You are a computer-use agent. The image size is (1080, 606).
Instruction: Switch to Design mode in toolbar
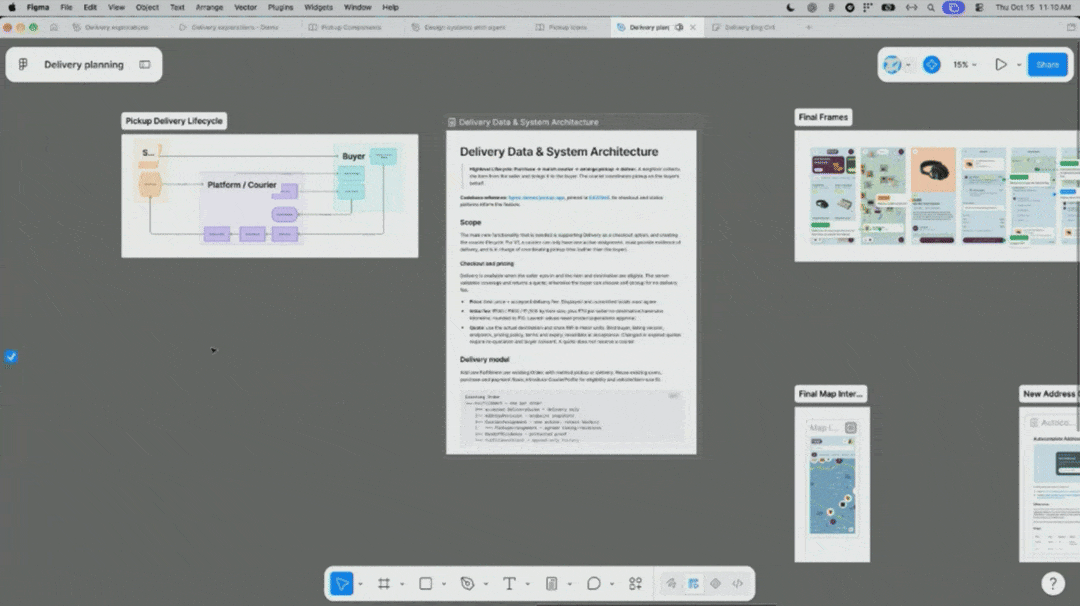(694, 584)
